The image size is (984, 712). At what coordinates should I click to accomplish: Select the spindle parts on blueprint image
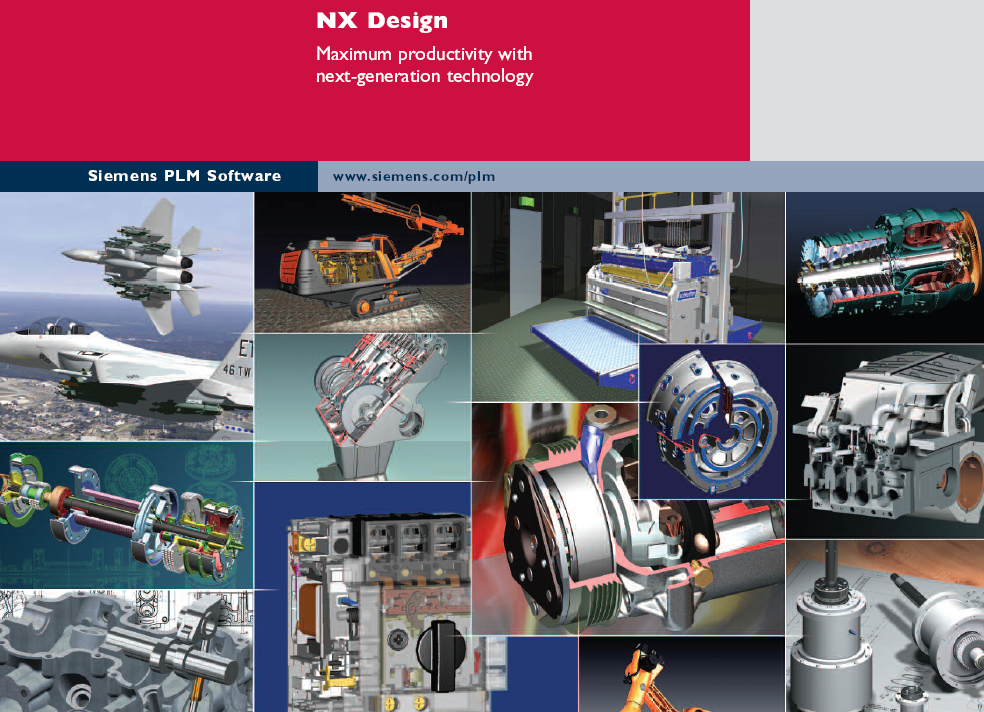click(x=885, y=626)
